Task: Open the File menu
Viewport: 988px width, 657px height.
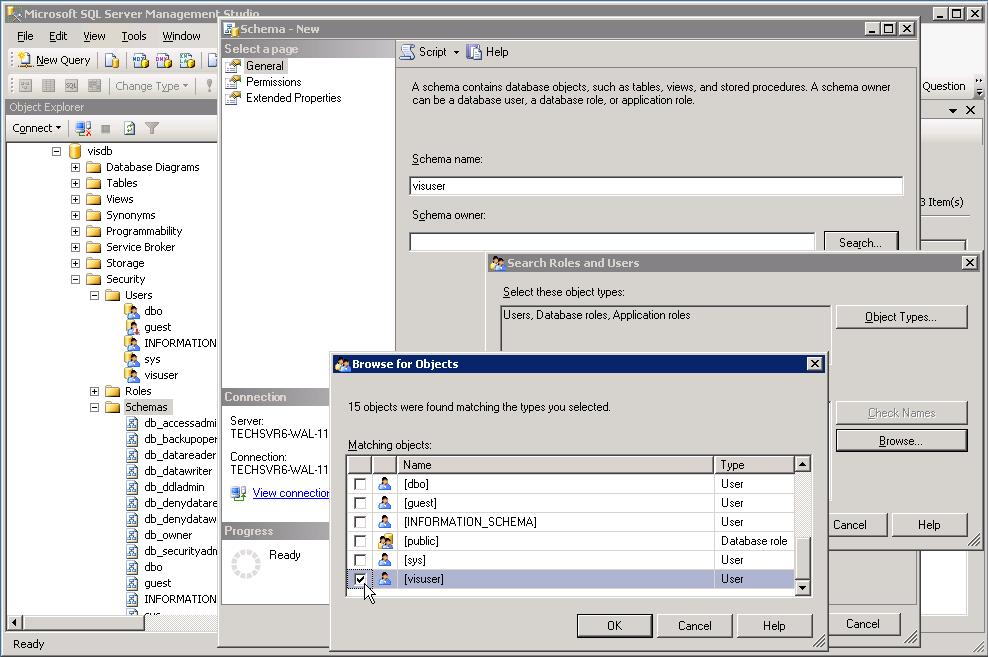Action: point(25,36)
